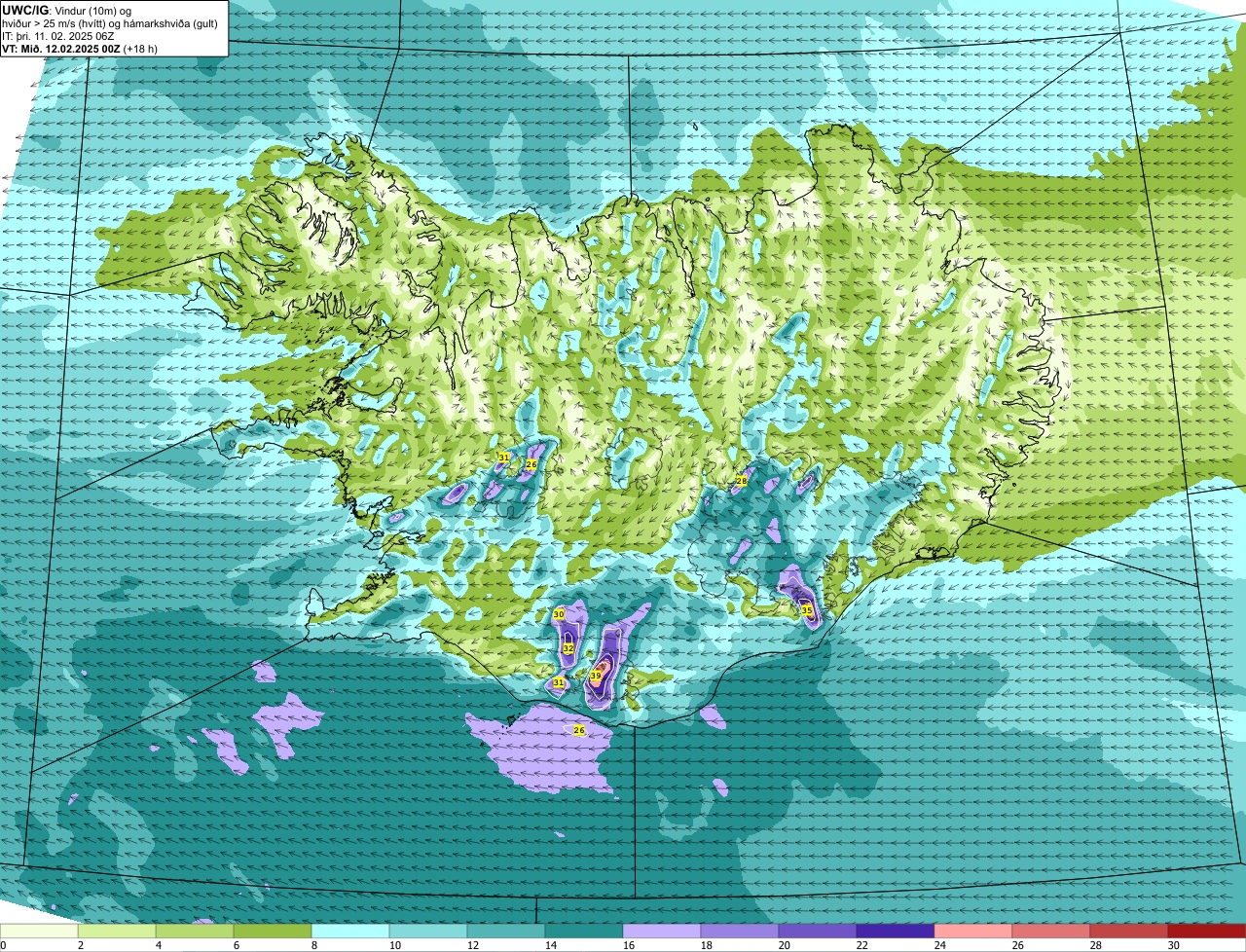Select the 8–10 m/s pale cyan legend swatch

click(350, 932)
